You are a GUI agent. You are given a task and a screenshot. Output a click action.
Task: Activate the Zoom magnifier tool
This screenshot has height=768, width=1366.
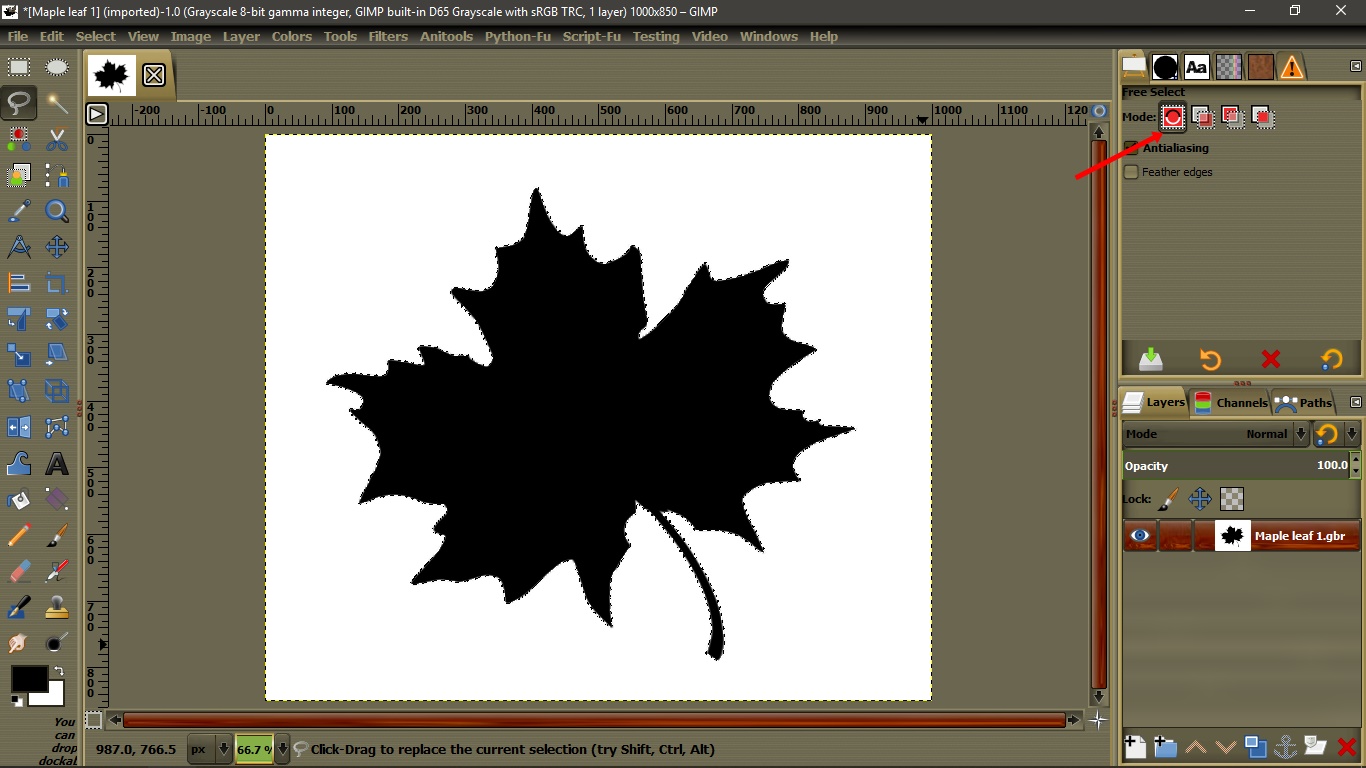(x=57, y=211)
